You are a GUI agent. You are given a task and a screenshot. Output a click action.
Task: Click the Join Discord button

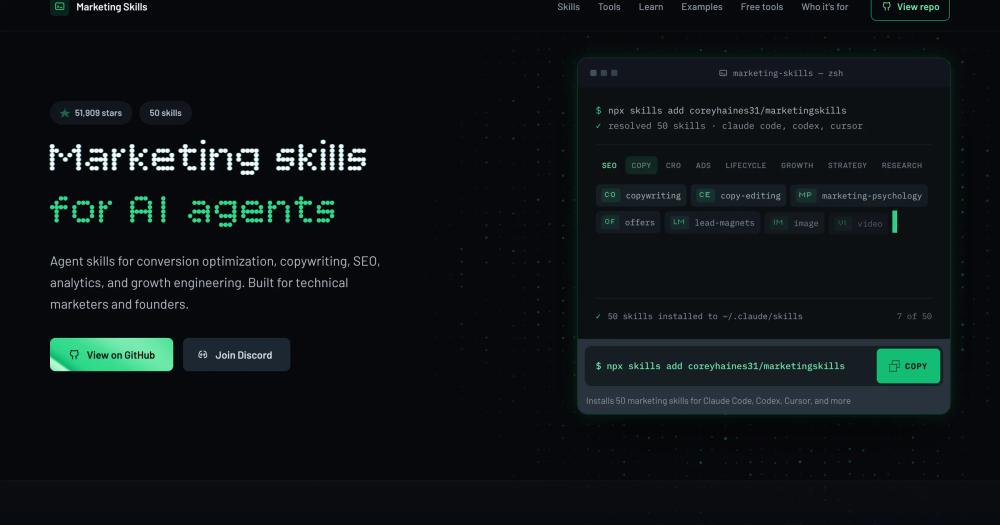237,355
